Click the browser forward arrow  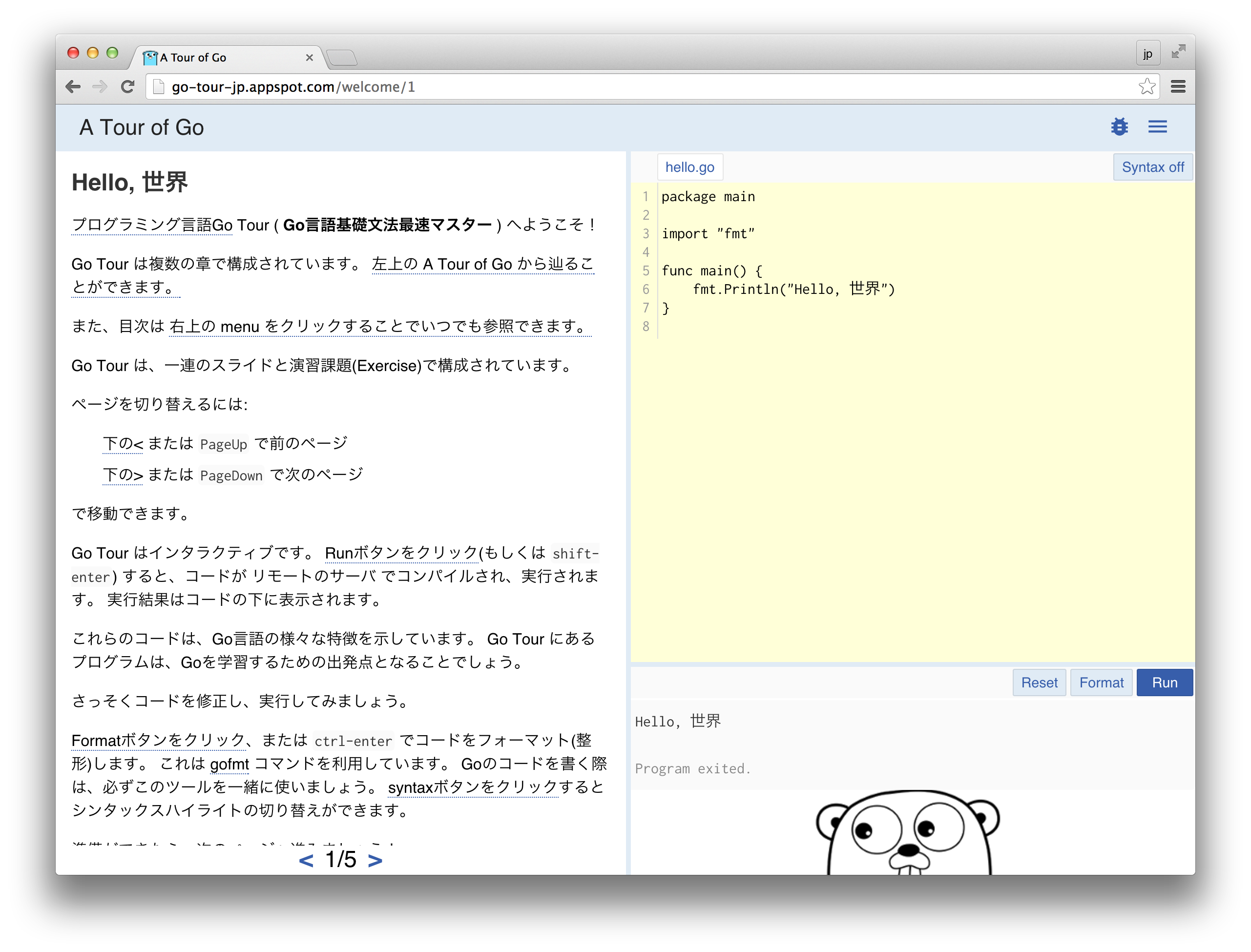click(x=100, y=87)
